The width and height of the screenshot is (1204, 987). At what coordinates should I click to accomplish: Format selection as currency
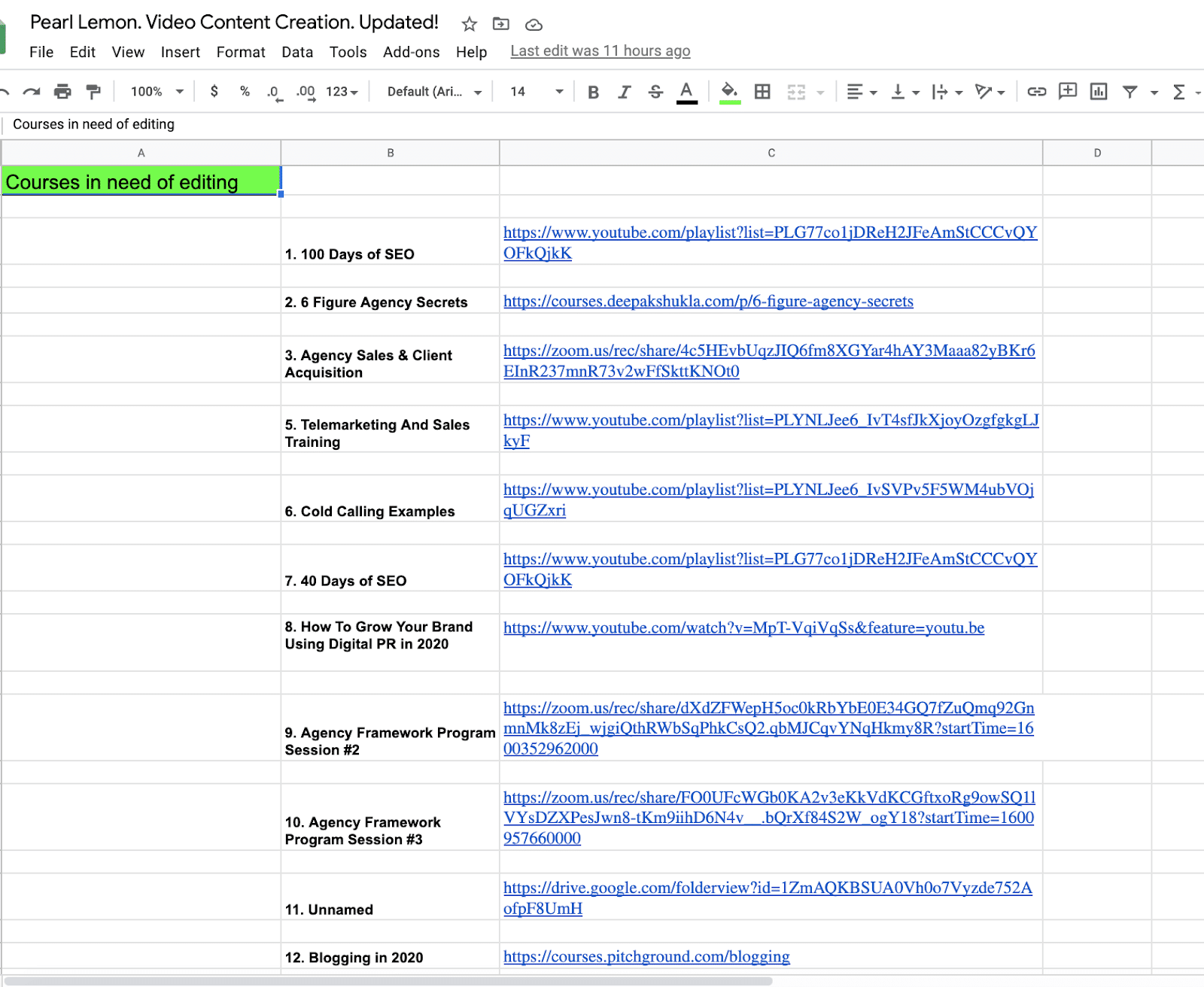[214, 92]
